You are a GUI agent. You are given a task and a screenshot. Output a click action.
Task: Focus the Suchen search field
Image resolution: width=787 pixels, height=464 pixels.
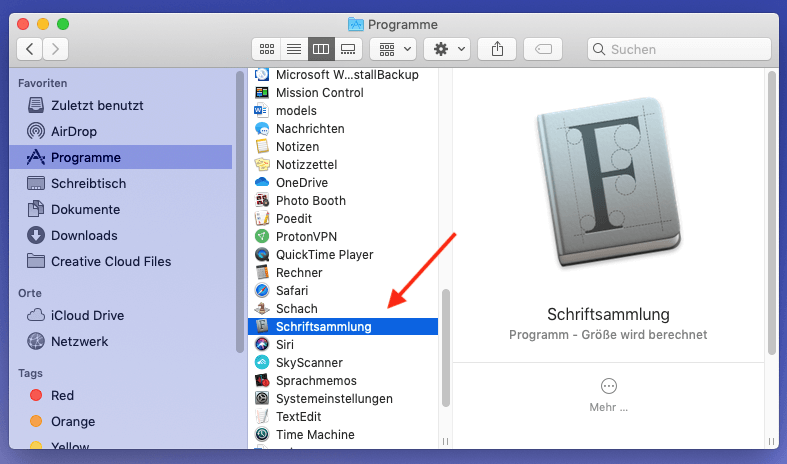679,49
